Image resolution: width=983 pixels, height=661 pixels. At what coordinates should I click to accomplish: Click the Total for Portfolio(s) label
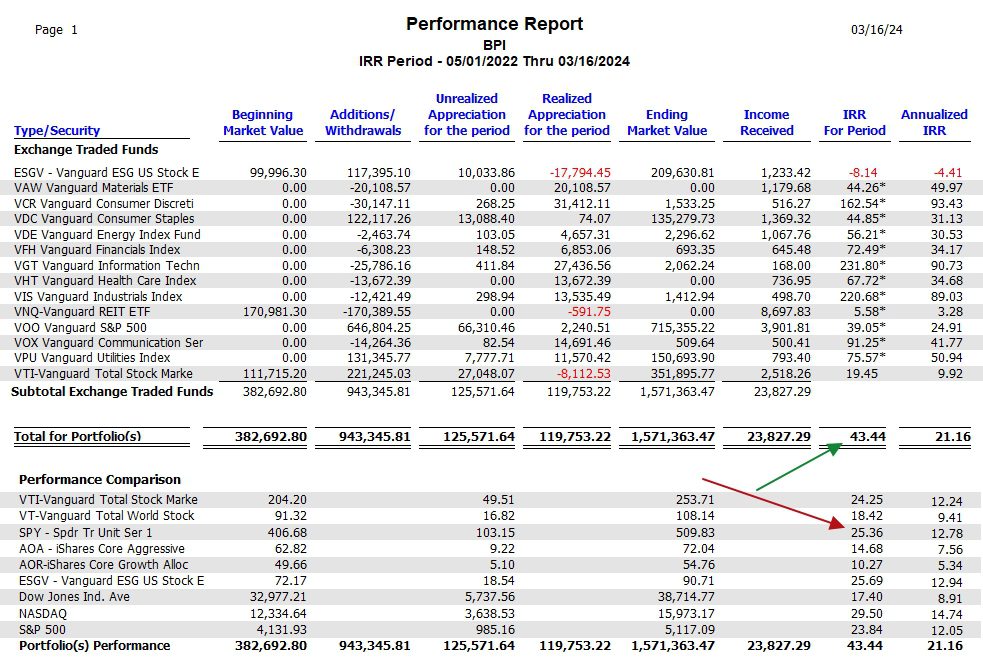coord(78,436)
